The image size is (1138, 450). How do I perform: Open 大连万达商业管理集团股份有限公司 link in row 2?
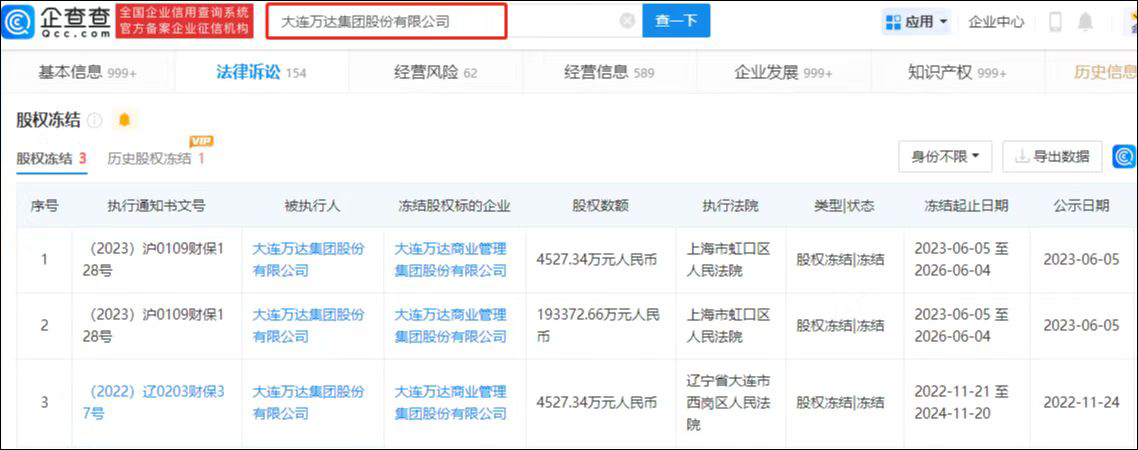pos(450,325)
